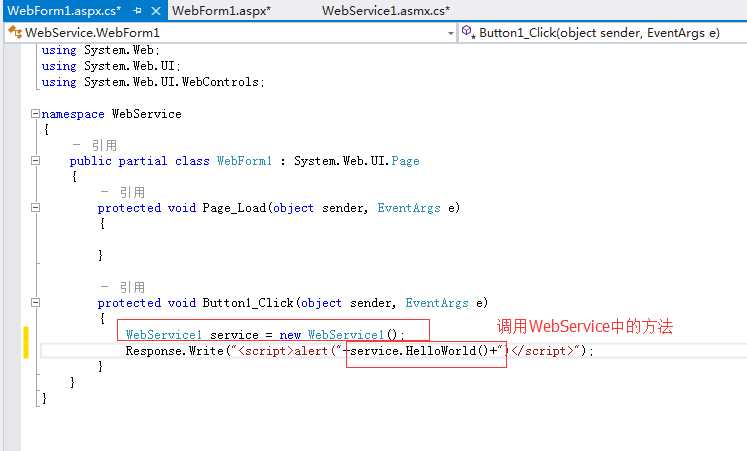This screenshot has width=747, height=451.
Task: Open the reference count above class WebForm1
Action: (95, 145)
